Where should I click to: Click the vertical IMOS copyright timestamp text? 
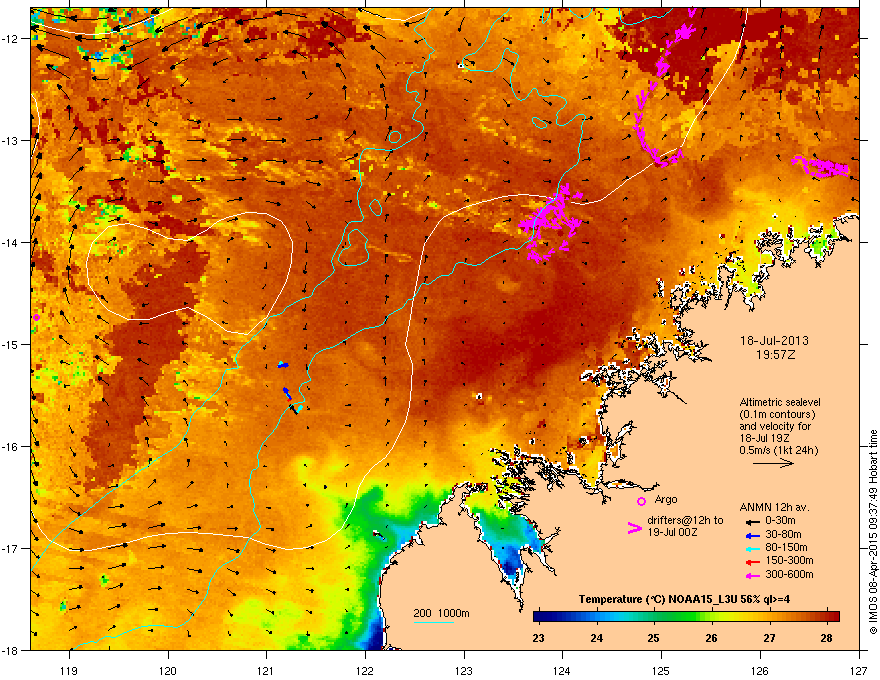(873, 532)
